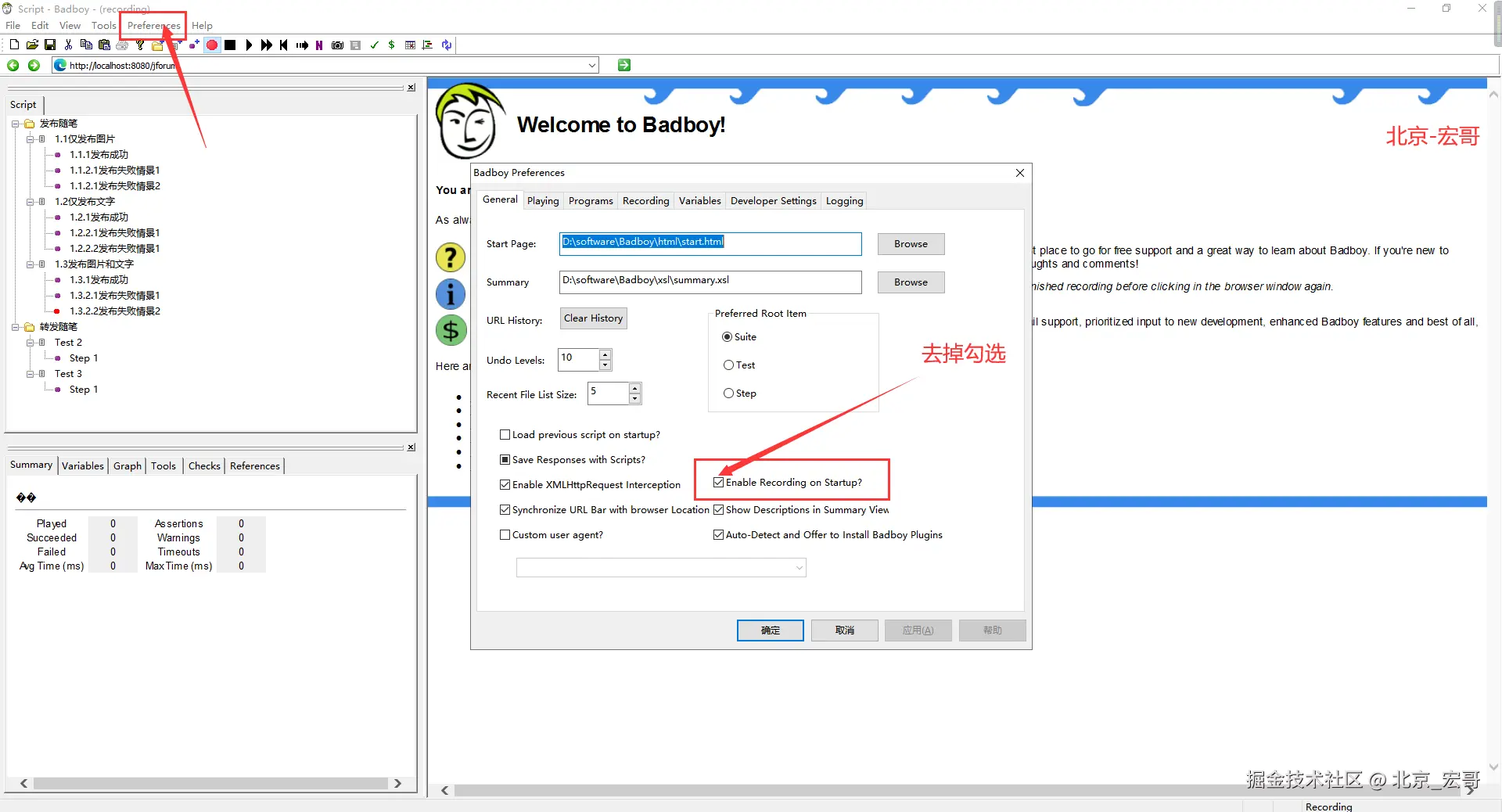Open the URL address bar dropdown
The height and width of the screenshot is (812, 1502).
click(592, 66)
